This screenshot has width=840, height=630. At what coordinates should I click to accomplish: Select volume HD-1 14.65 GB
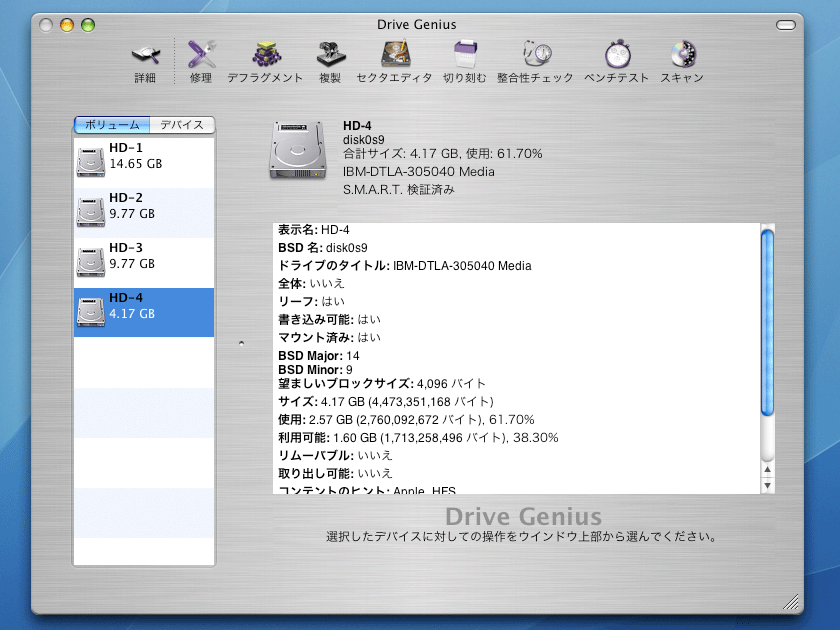pyautogui.click(x=144, y=163)
